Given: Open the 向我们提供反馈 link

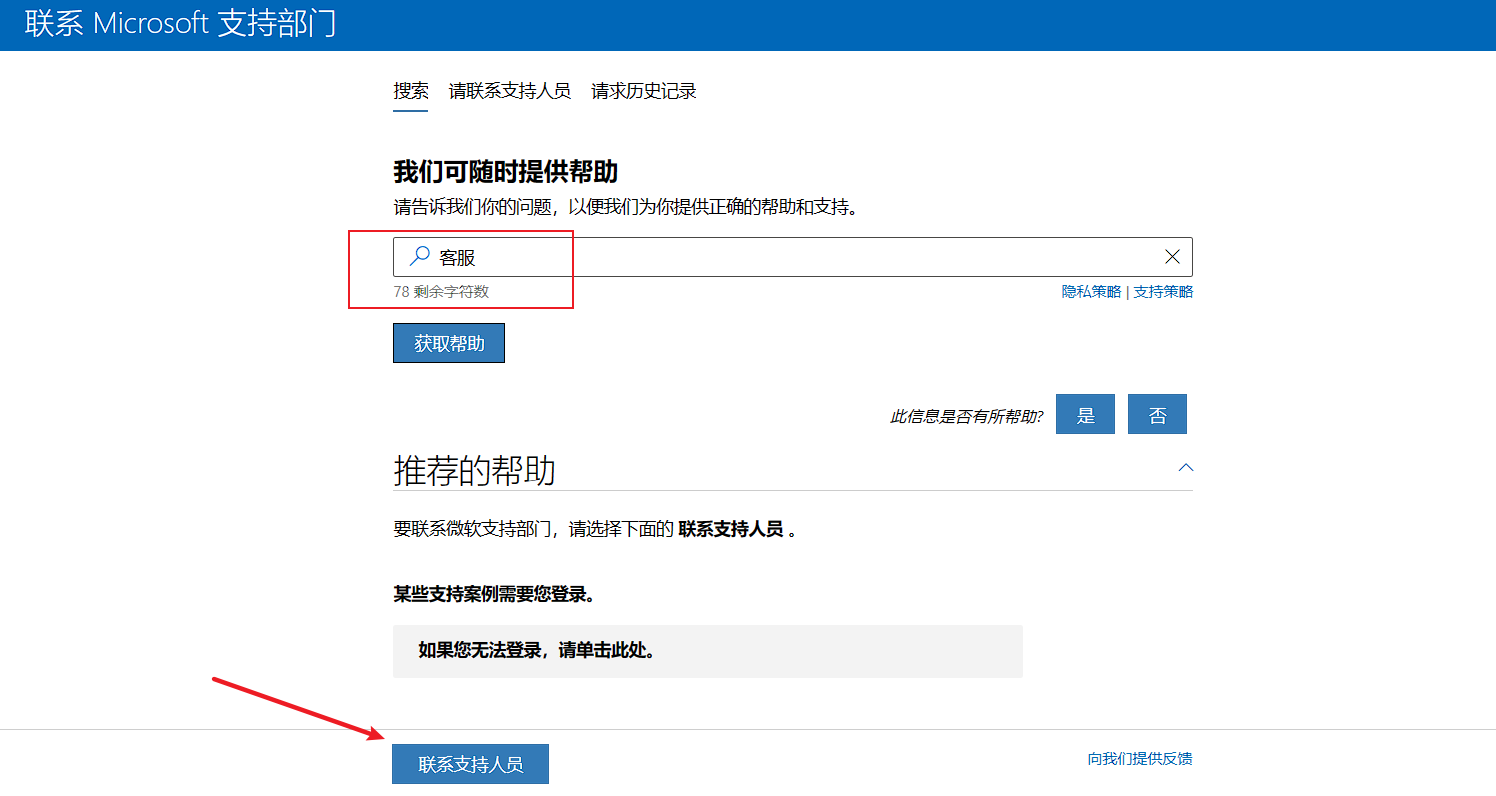Looking at the screenshot, I should [x=1140, y=759].
